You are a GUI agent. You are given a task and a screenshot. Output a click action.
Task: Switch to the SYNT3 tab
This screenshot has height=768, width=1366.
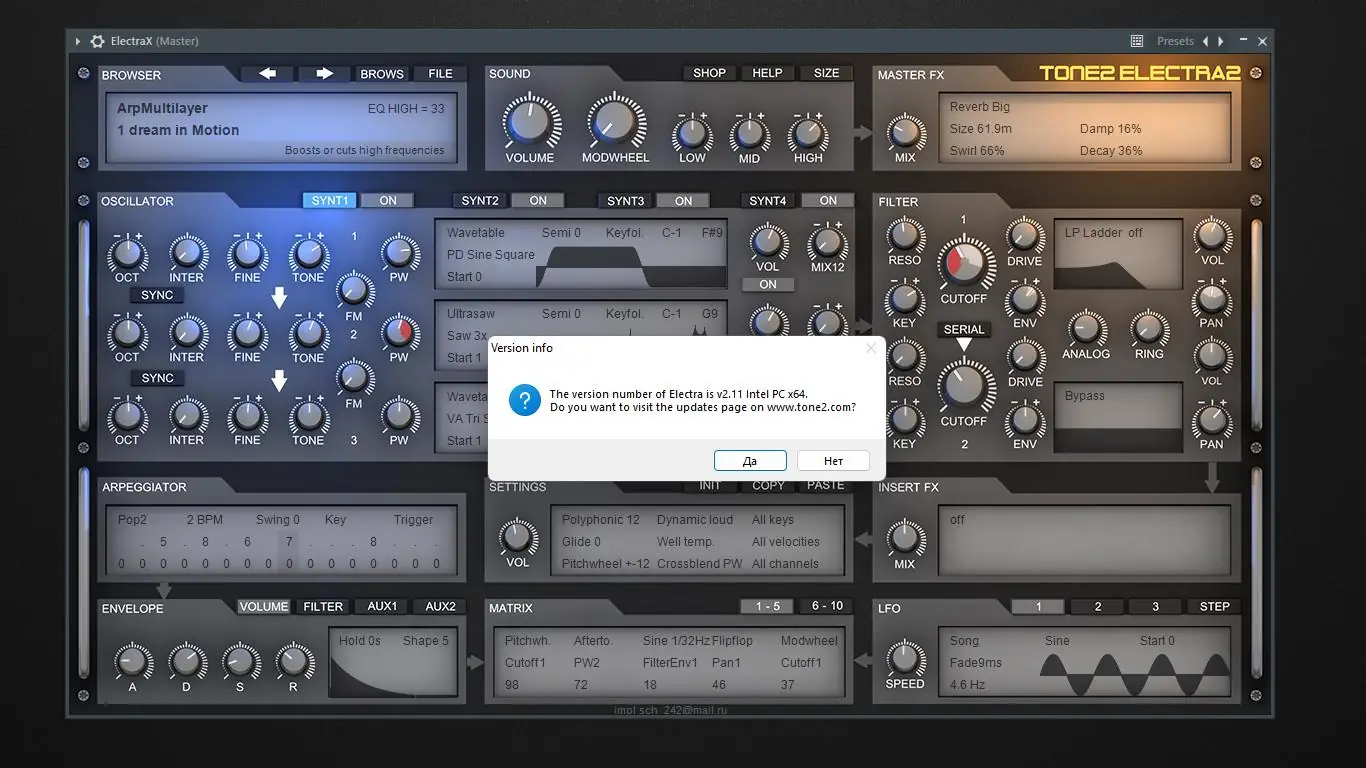(x=626, y=201)
